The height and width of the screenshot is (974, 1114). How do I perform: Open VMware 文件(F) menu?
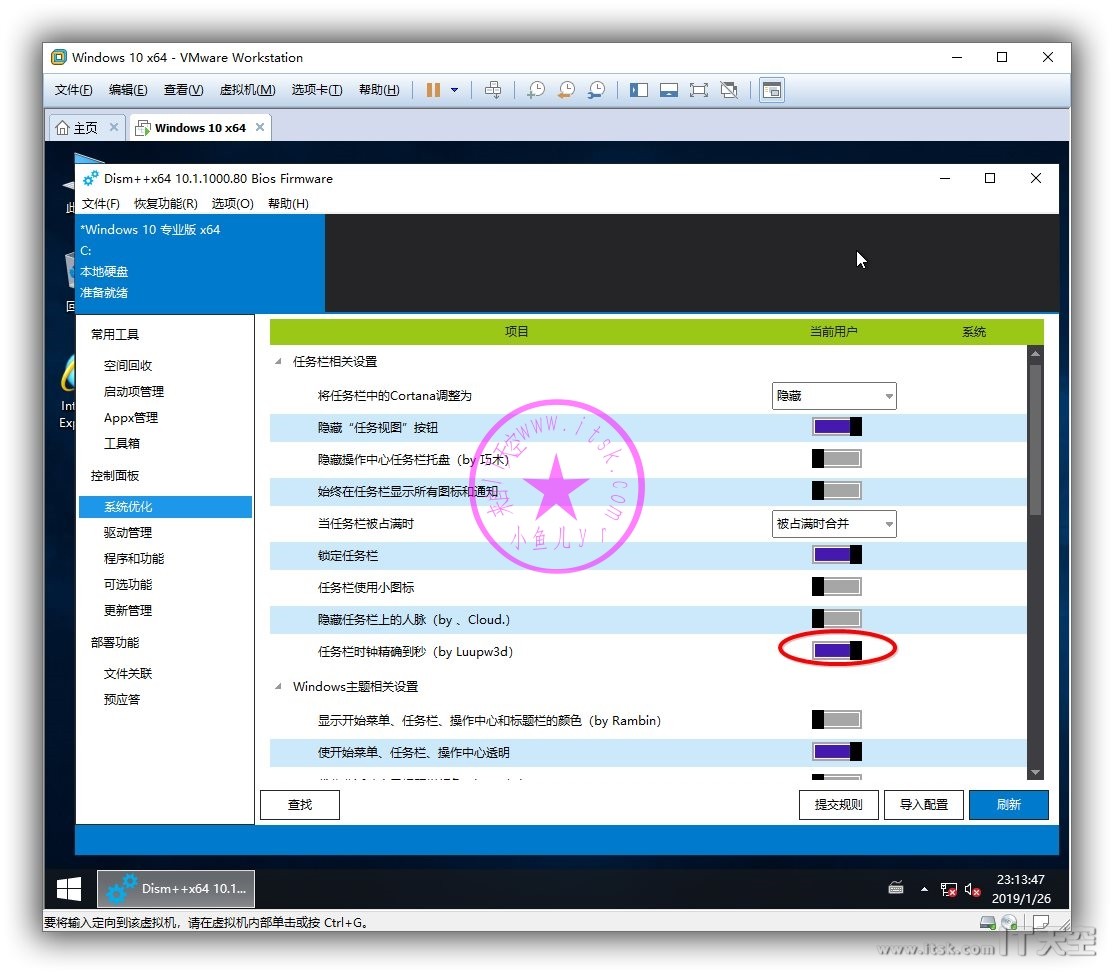click(x=74, y=90)
